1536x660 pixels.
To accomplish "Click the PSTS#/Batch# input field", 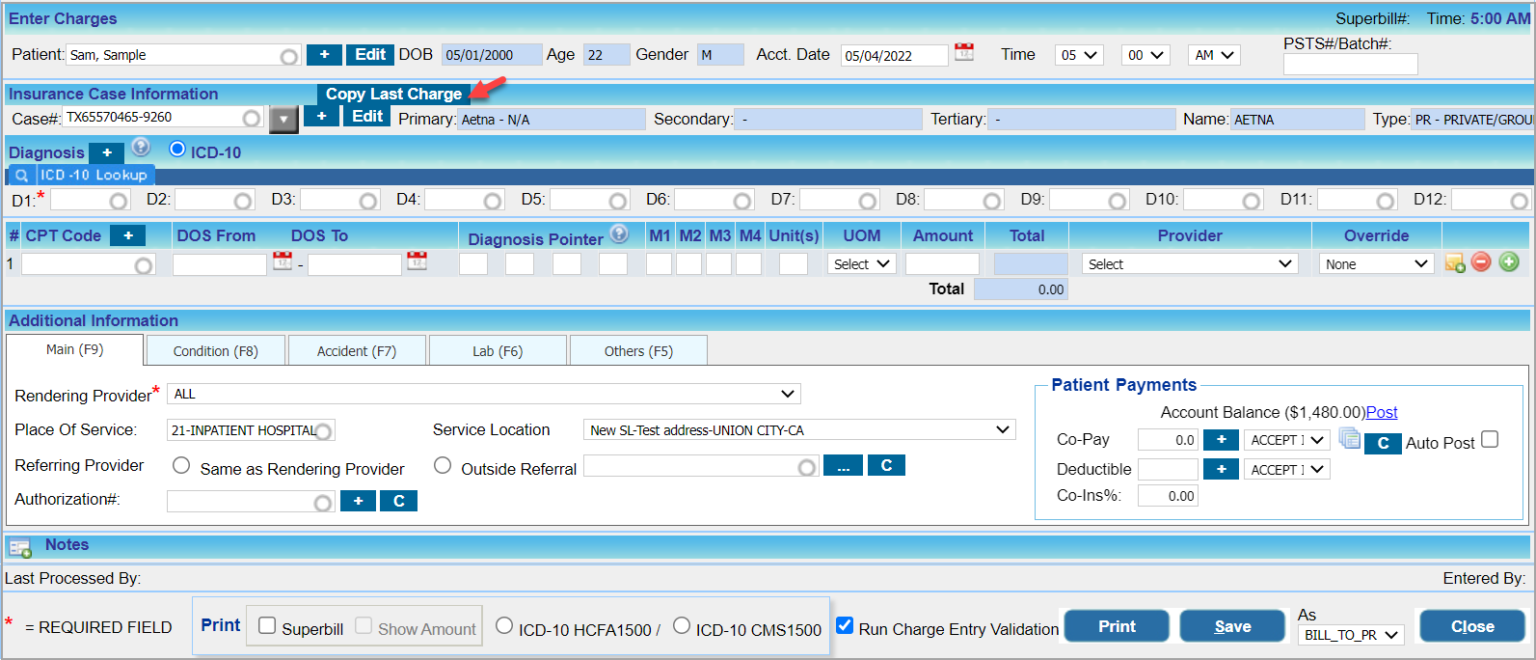I will (1350, 64).
